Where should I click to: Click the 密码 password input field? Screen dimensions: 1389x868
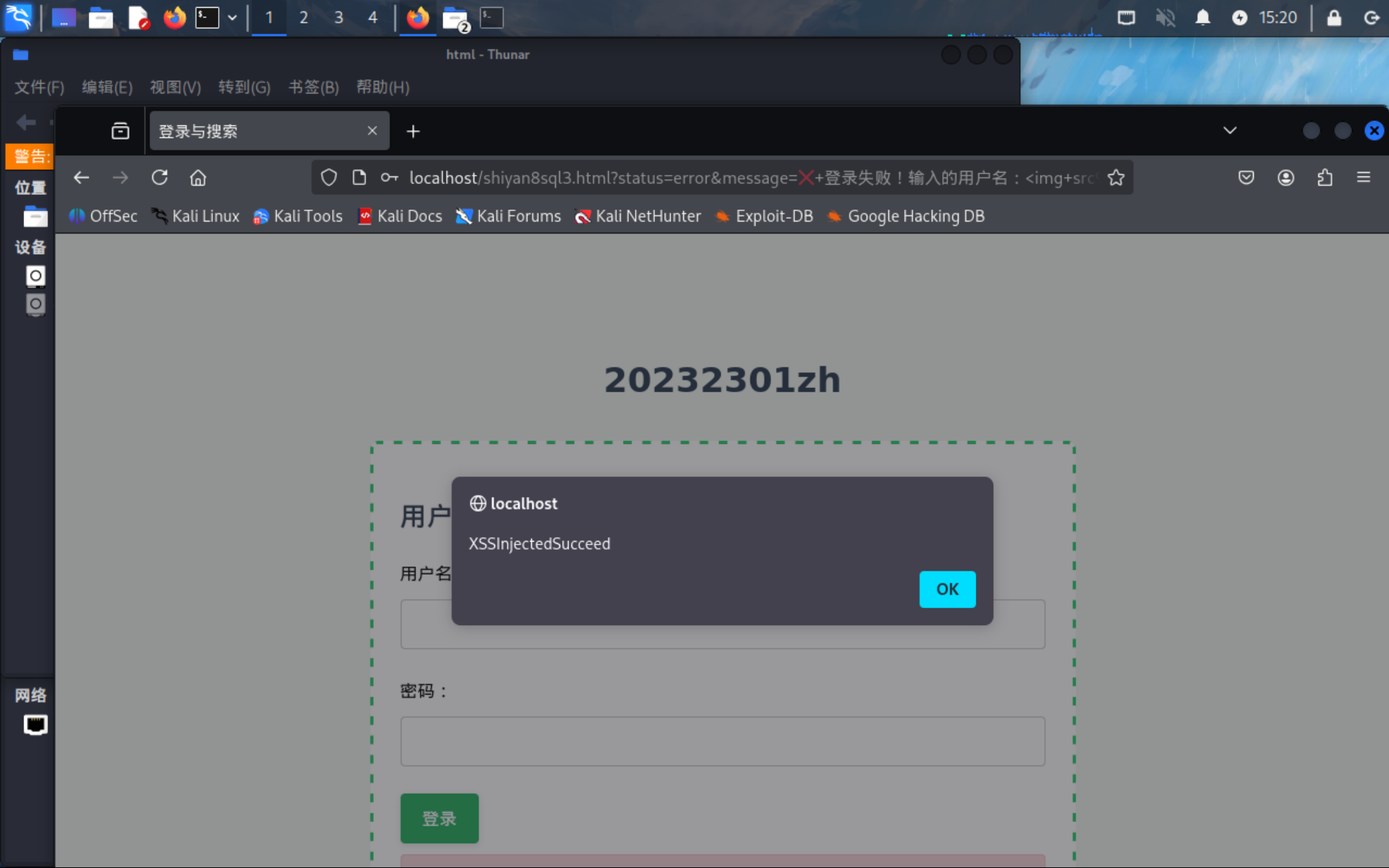[722, 741]
